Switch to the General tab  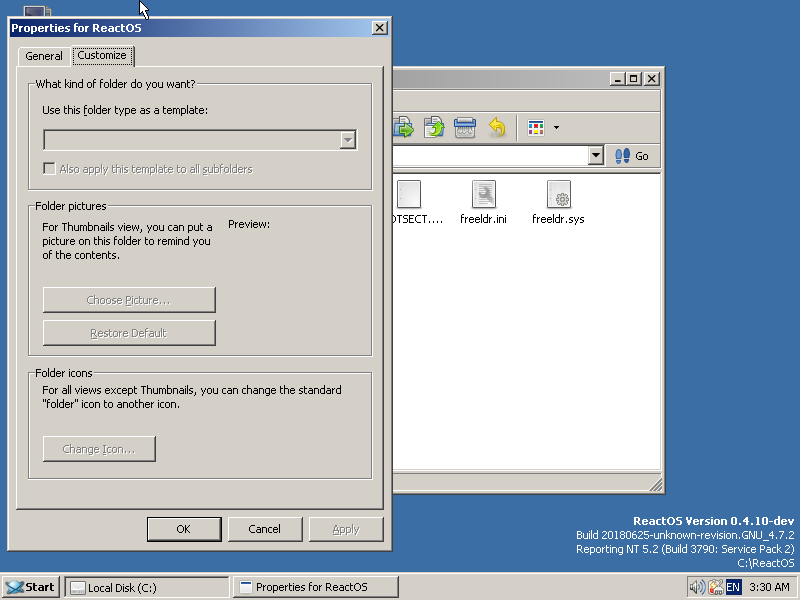point(44,56)
